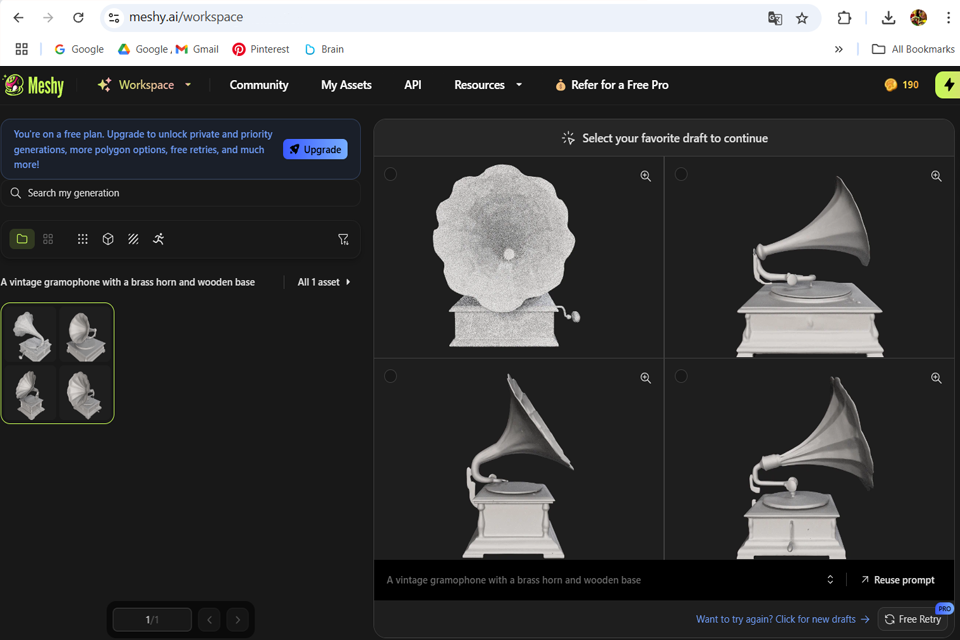Select the running figure animation filter icon
960x640 pixels.
coord(159,239)
